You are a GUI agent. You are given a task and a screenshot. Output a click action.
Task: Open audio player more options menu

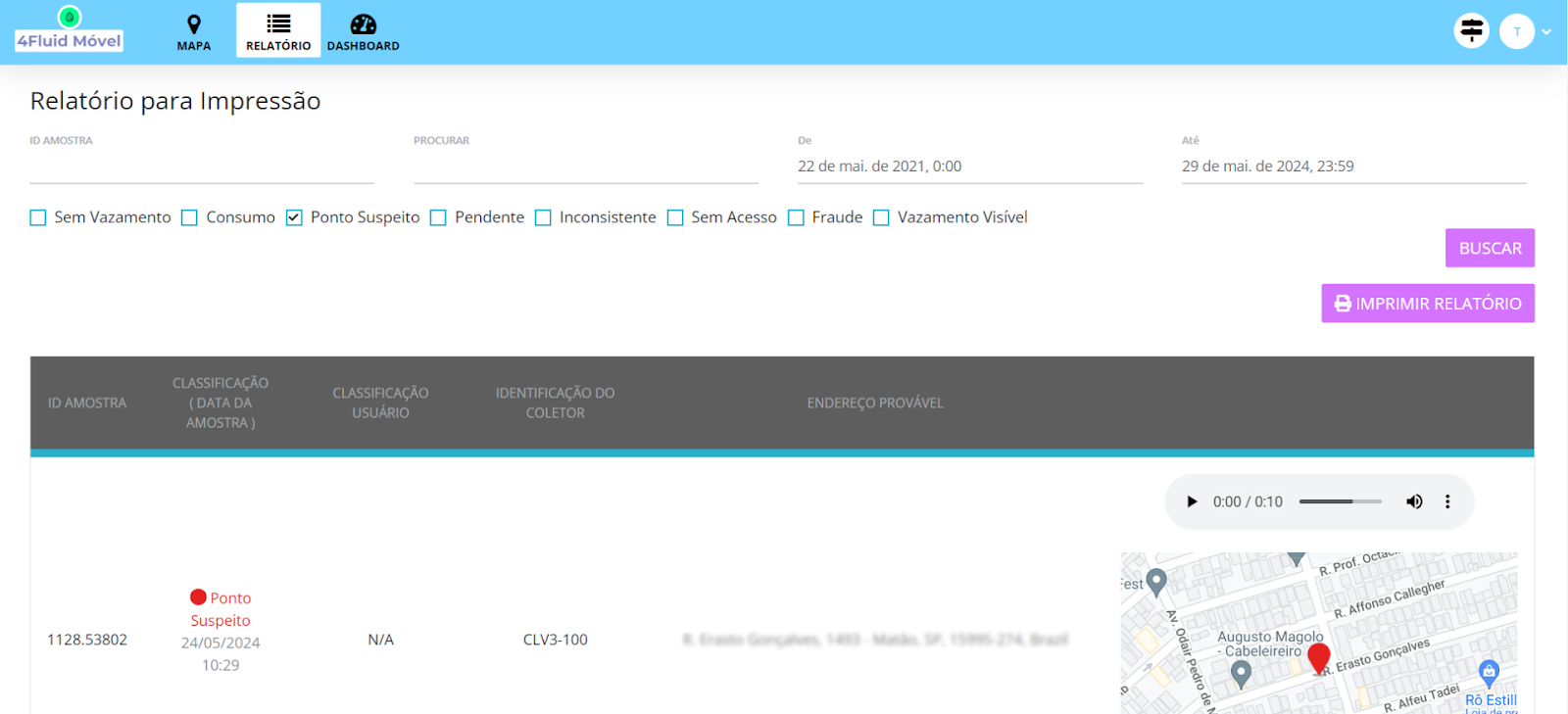(1447, 501)
